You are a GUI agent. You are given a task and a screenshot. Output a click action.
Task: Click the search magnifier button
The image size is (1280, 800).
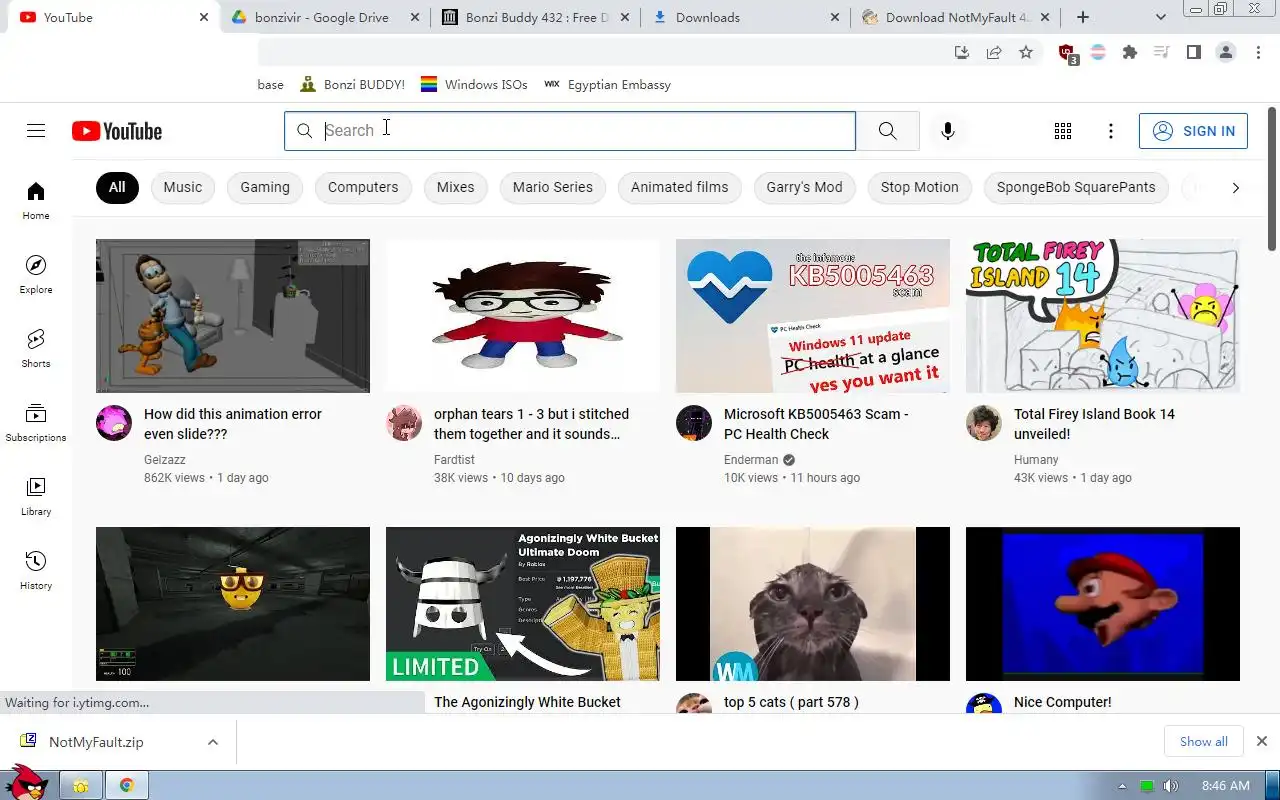tap(887, 131)
